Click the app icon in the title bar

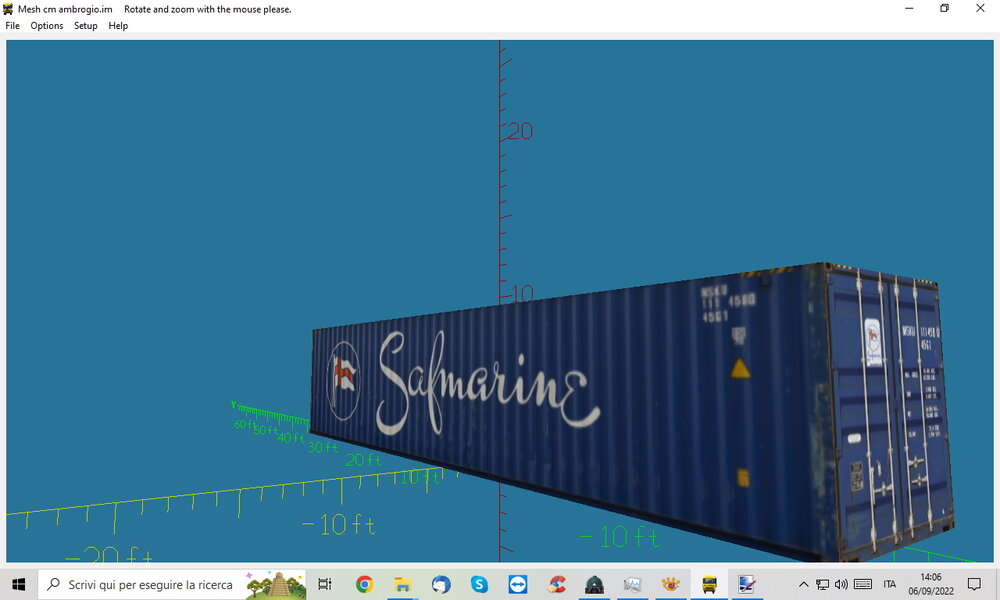tap(8, 9)
